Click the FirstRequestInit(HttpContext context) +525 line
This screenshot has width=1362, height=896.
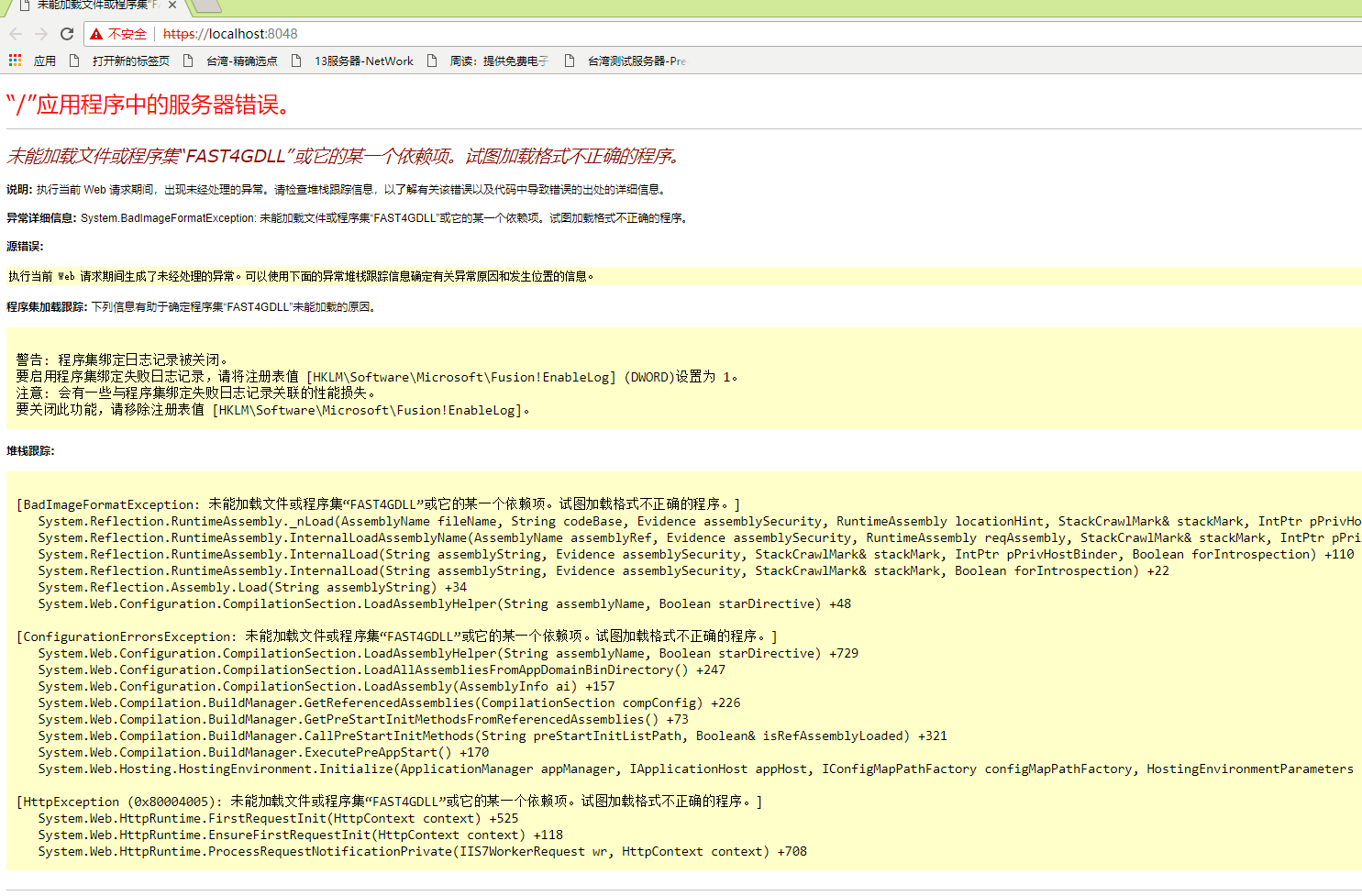(x=278, y=818)
